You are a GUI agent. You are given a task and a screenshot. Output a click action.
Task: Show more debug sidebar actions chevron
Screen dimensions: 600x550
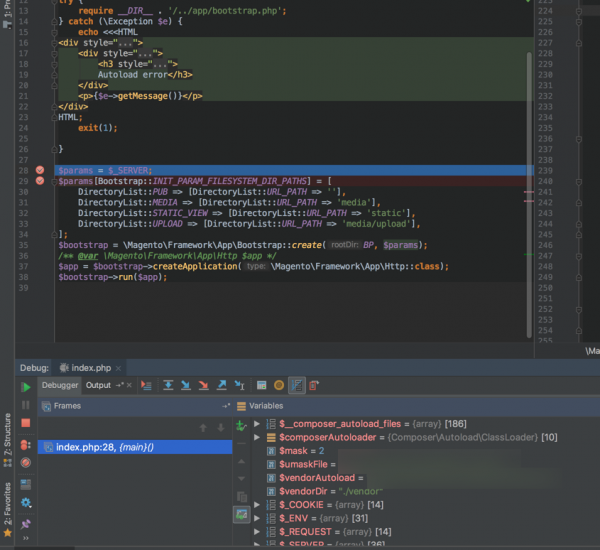coord(26,538)
